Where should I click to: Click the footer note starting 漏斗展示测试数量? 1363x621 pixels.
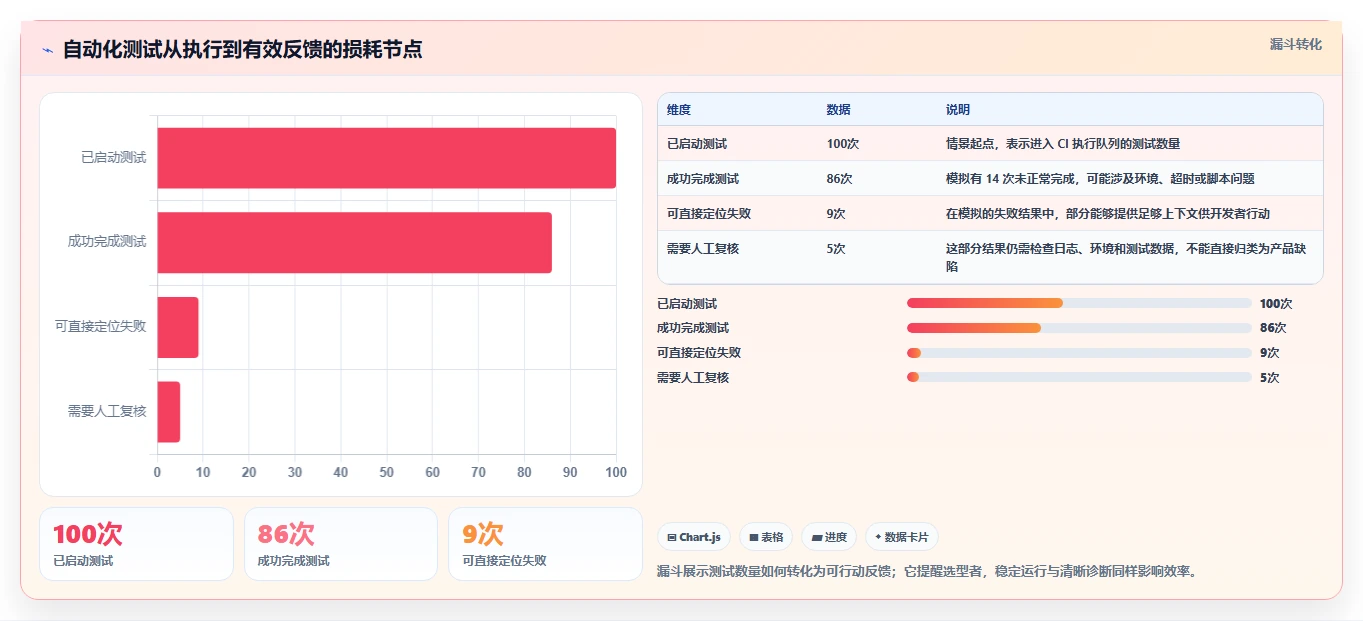927,572
